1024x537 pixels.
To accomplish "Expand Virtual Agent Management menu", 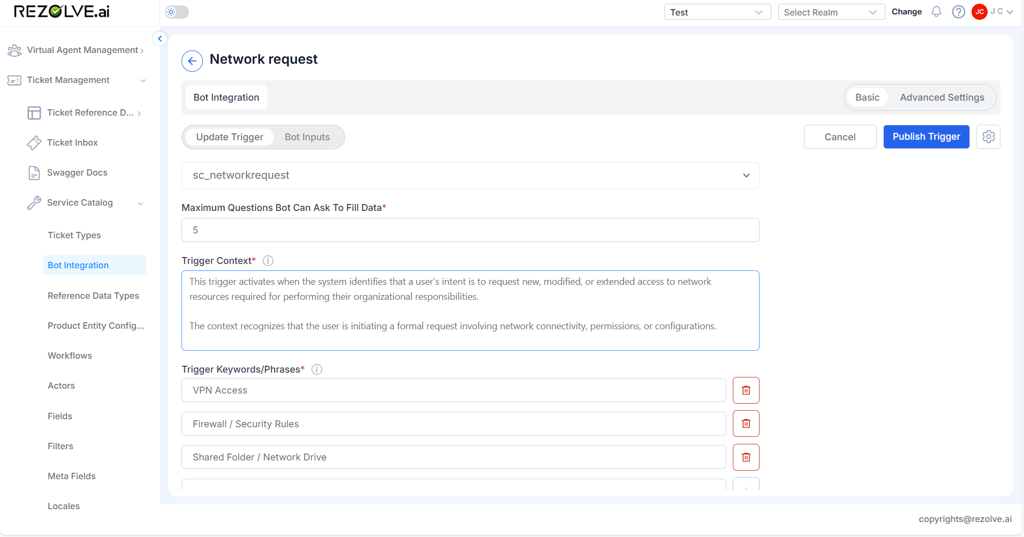I will pyautogui.click(x=142, y=51).
